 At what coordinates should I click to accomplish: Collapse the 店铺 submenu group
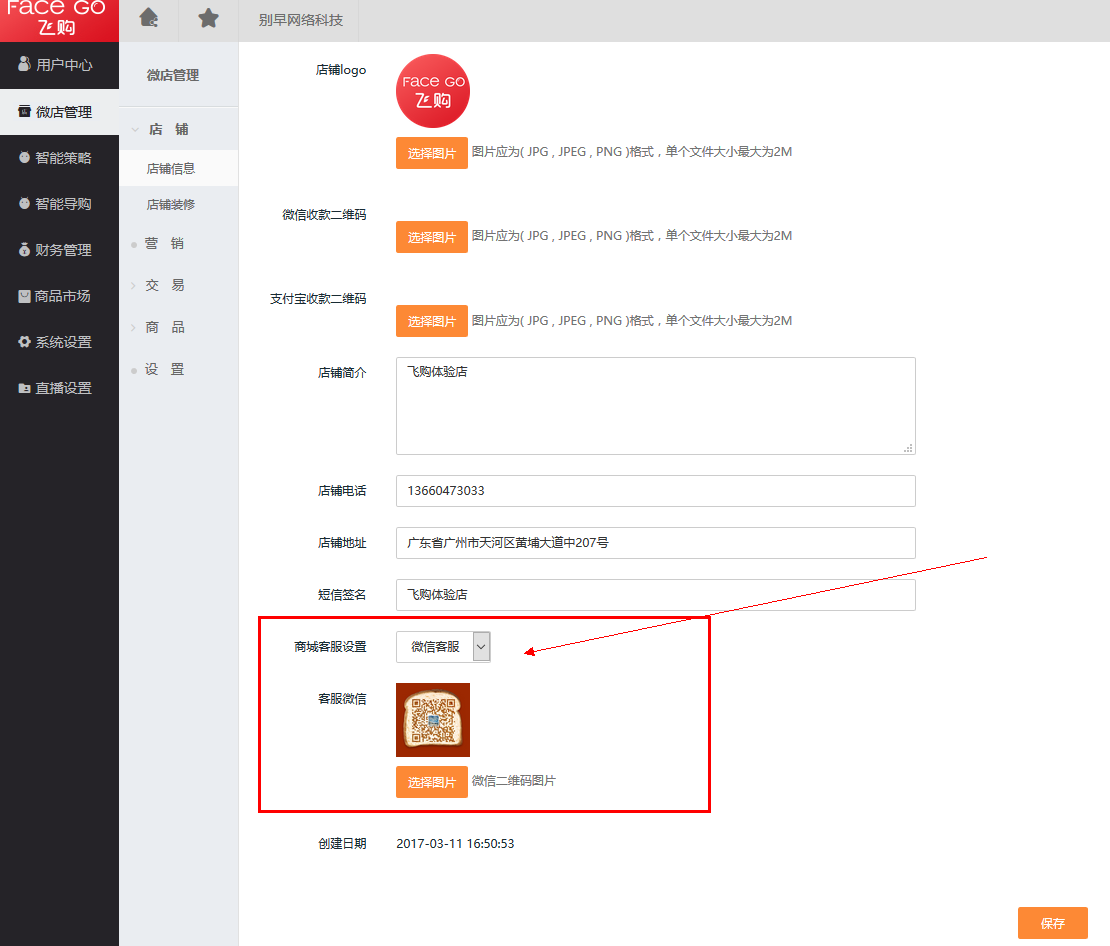click(168, 129)
